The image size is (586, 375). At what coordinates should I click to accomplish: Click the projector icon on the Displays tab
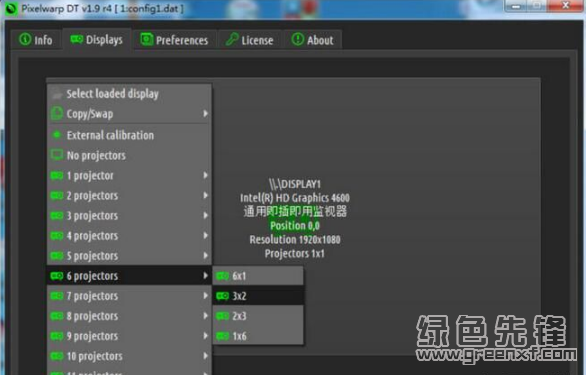click(77, 39)
